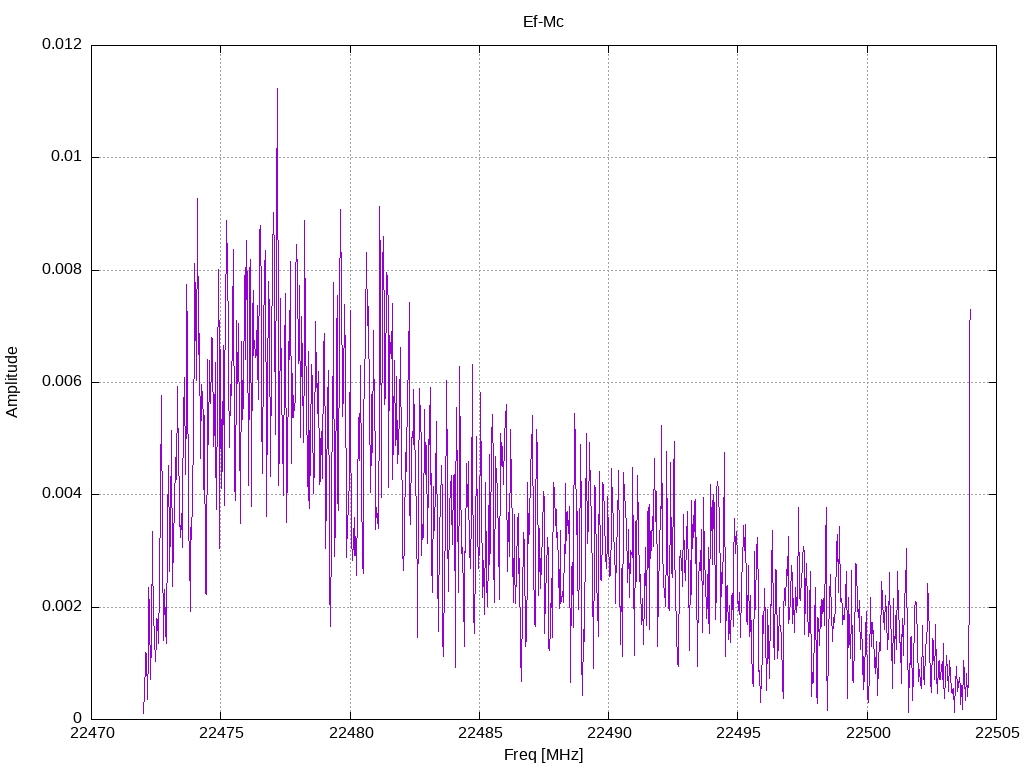Click y-axis tick value 0.012
Screen dimensions: 1024x768
(x=62, y=44)
